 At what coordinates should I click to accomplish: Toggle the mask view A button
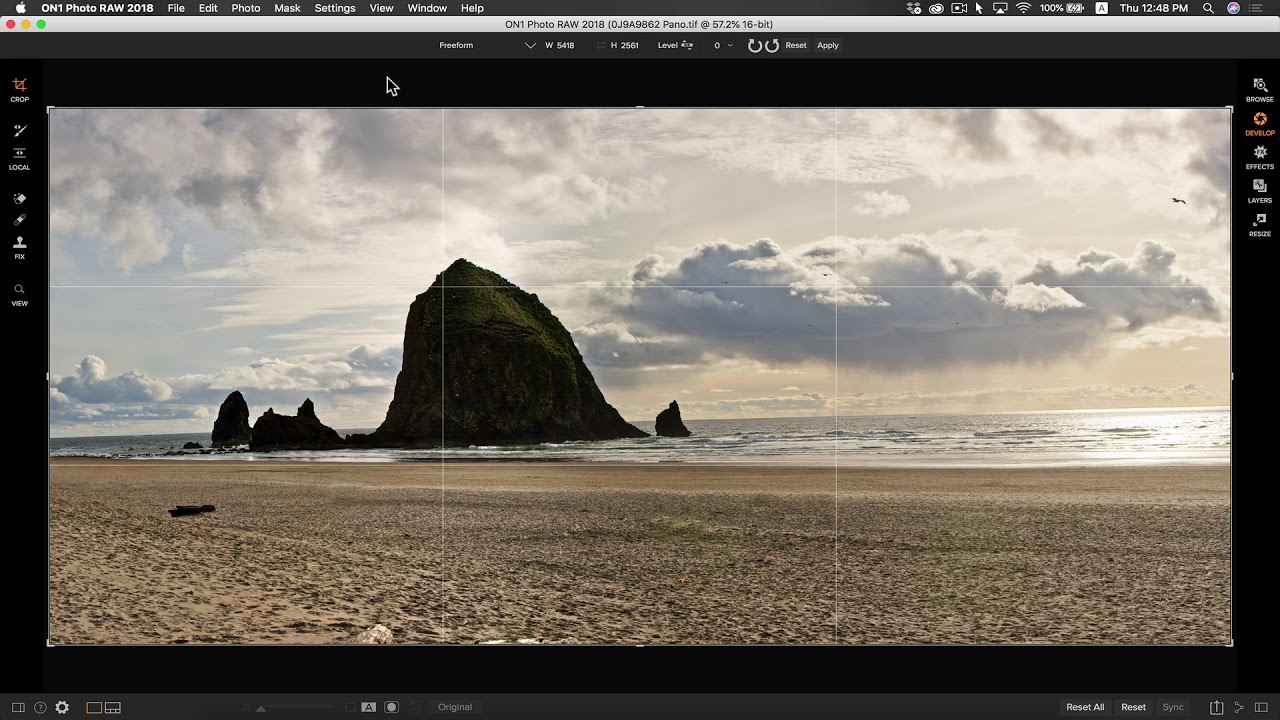point(368,707)
